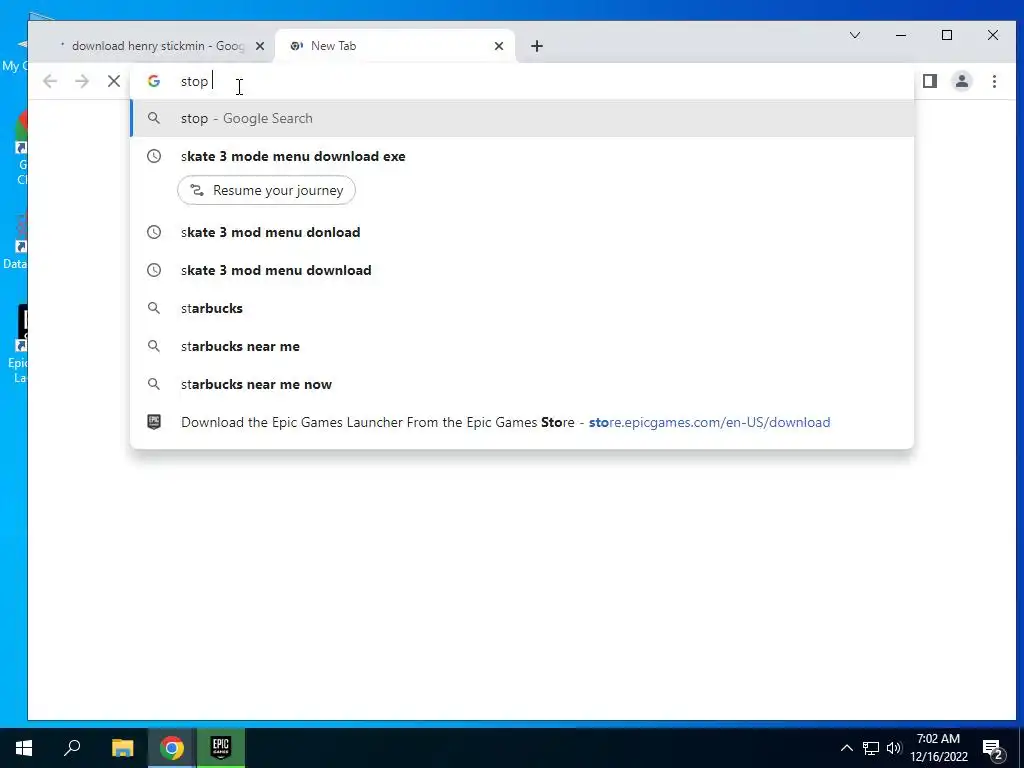This screenshot has height=768, width=1024.
Task: Pick 'starbucks near me now' suggestion
Action: click(x=522, y=384)
